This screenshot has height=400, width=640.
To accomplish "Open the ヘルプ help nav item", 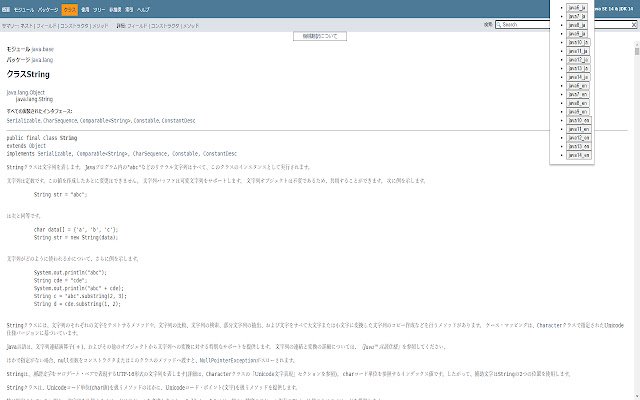I will point(143,9).
